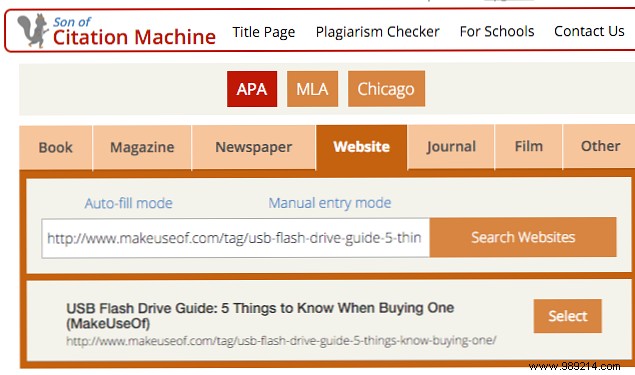Go to Plagiarism Checker page

point(377,32)
